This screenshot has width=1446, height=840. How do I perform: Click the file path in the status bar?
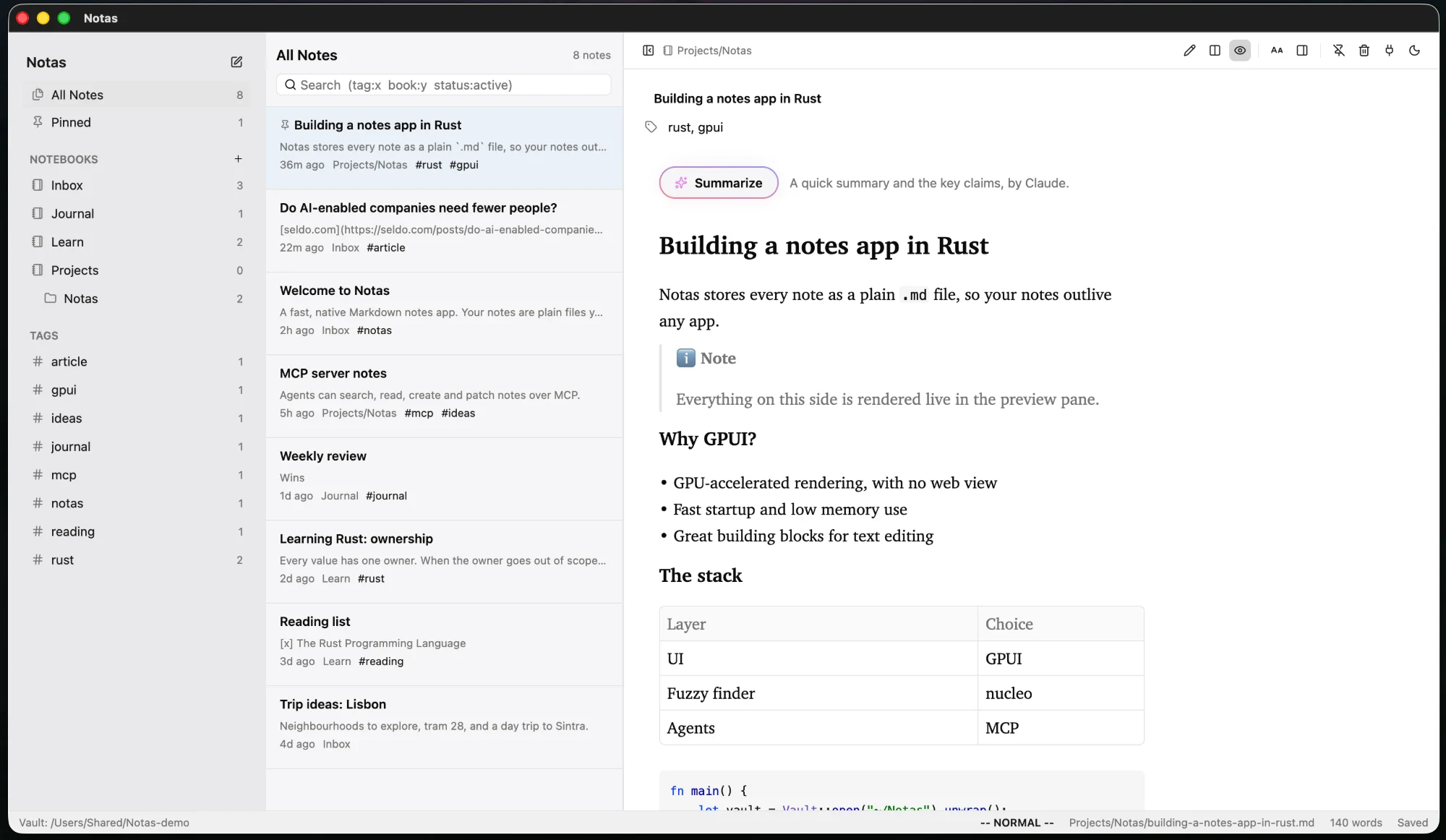pyautogui.click(x=1192, y=823)
